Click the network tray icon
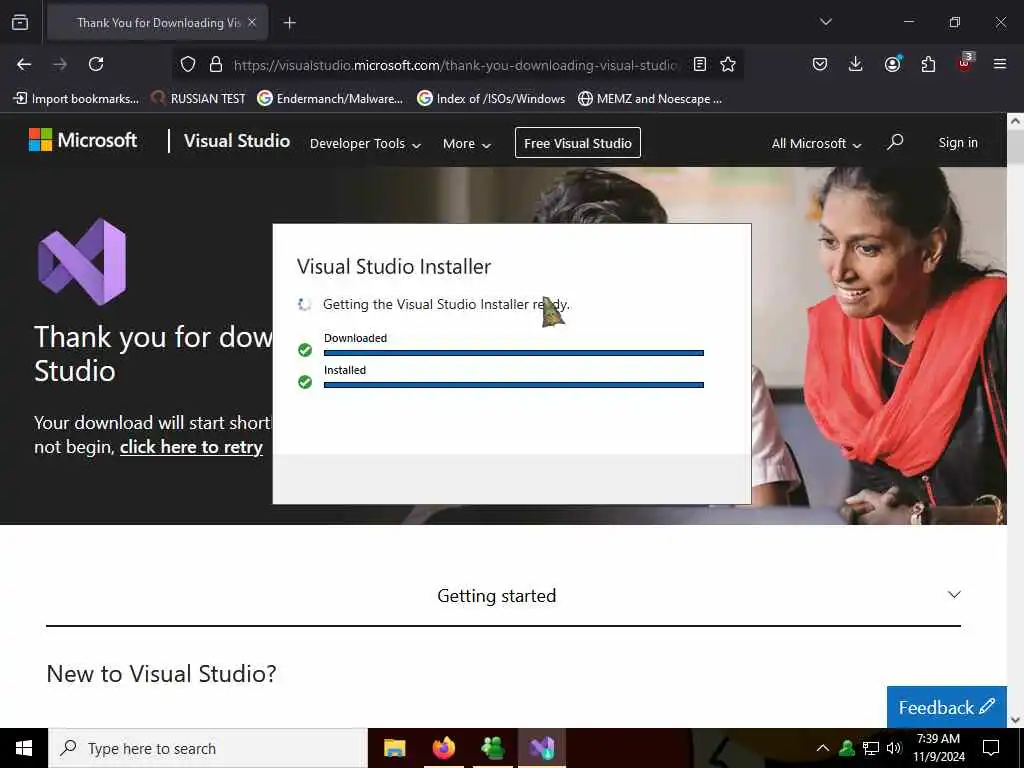Image resolution: width=1024 pixels, height=768 pixels. (871, 748)
